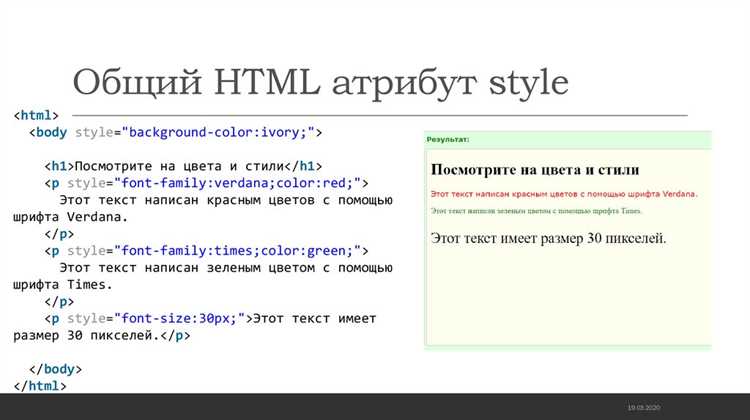This screenshot has width=750, height=420.
Task: Click the "Результат:" label above the preview
Action: 448,140
